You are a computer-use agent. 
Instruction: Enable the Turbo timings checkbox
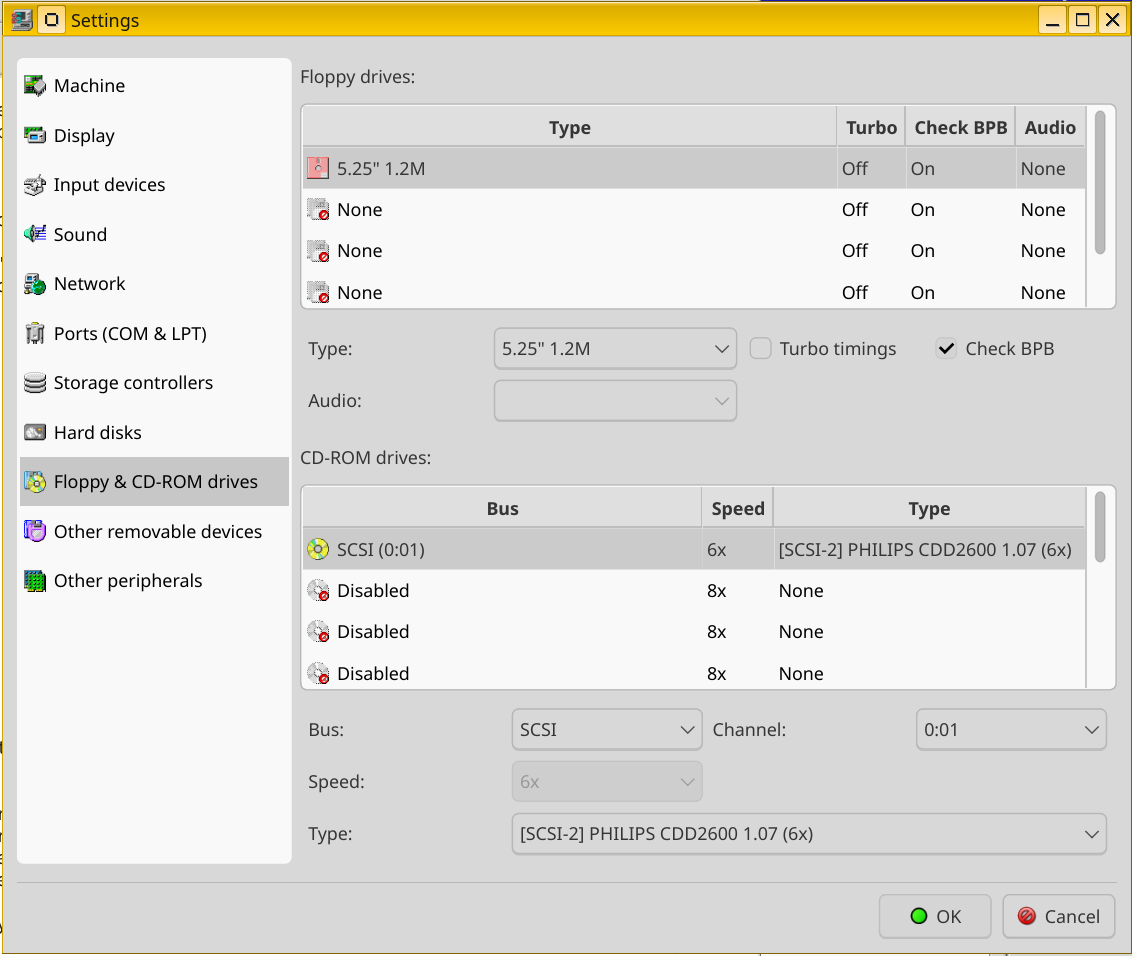point(761,349)
